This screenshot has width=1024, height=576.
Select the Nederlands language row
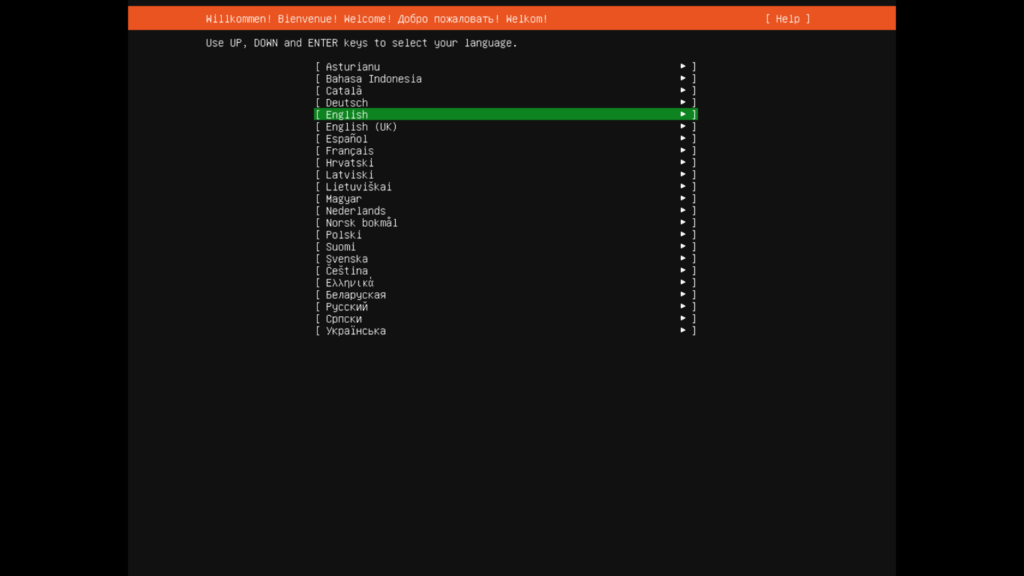click(x=505, y=211)
